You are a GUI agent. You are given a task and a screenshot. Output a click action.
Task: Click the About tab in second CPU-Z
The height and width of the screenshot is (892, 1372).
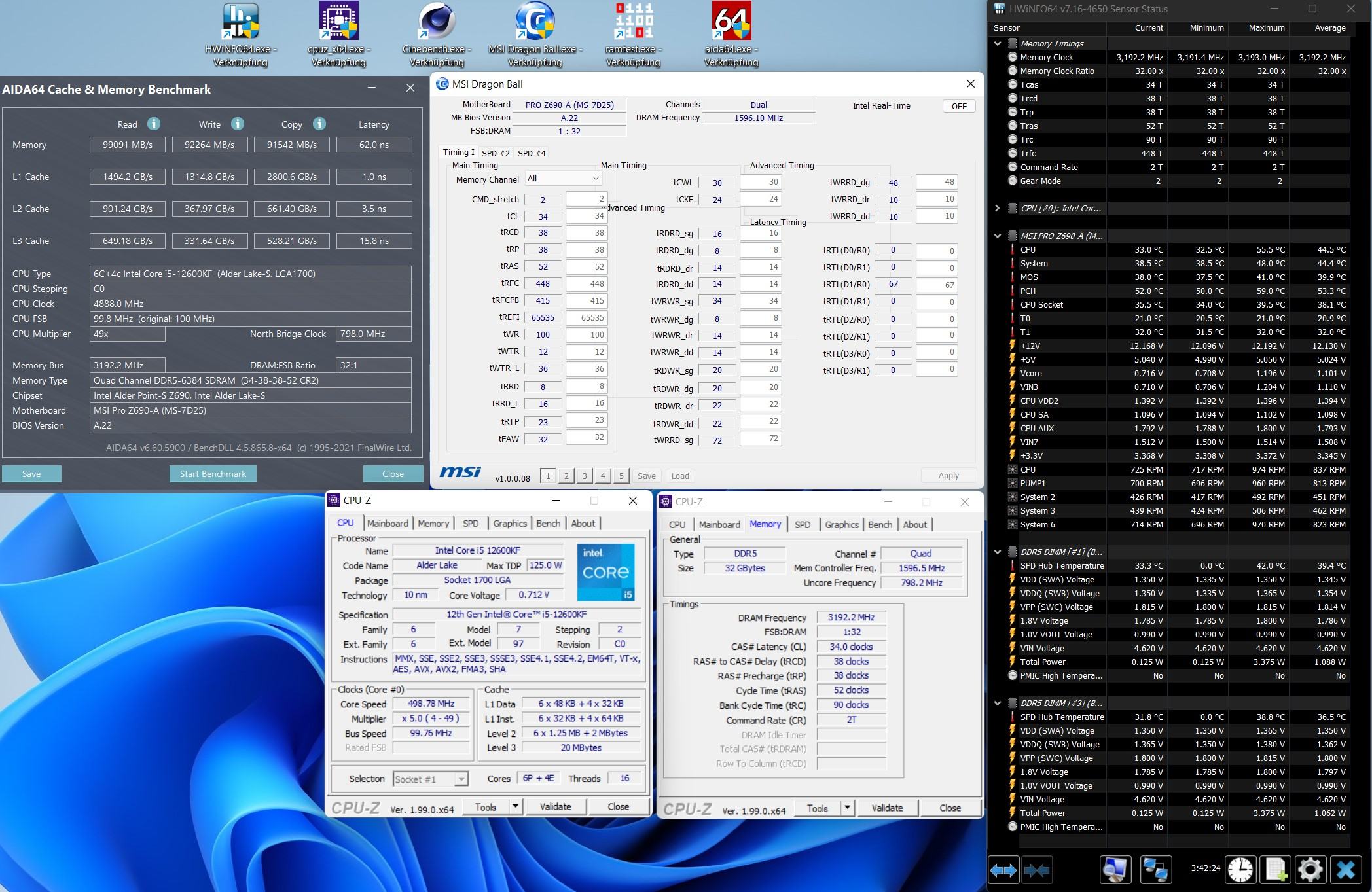point(915,524)
